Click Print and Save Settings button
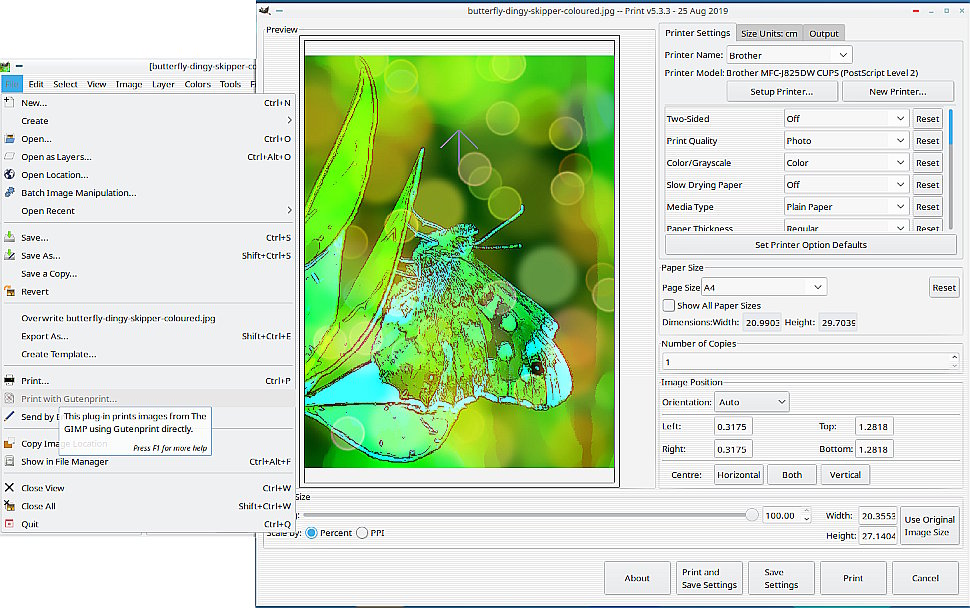This screenshot has height=608, width=970. (x=710, y=578)
